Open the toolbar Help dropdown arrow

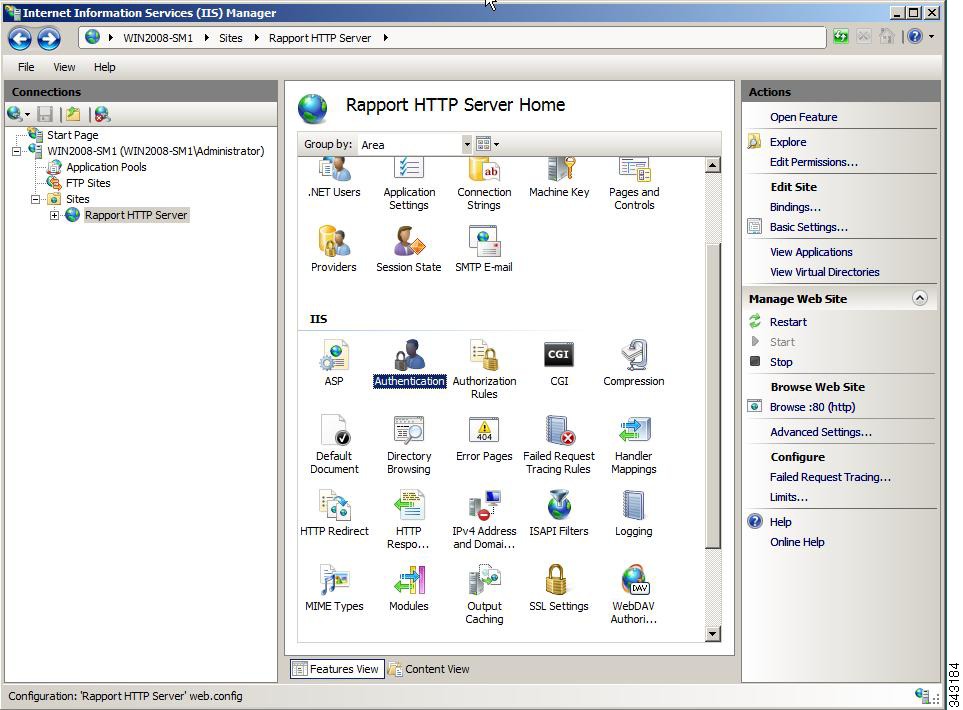pos(931,37)
